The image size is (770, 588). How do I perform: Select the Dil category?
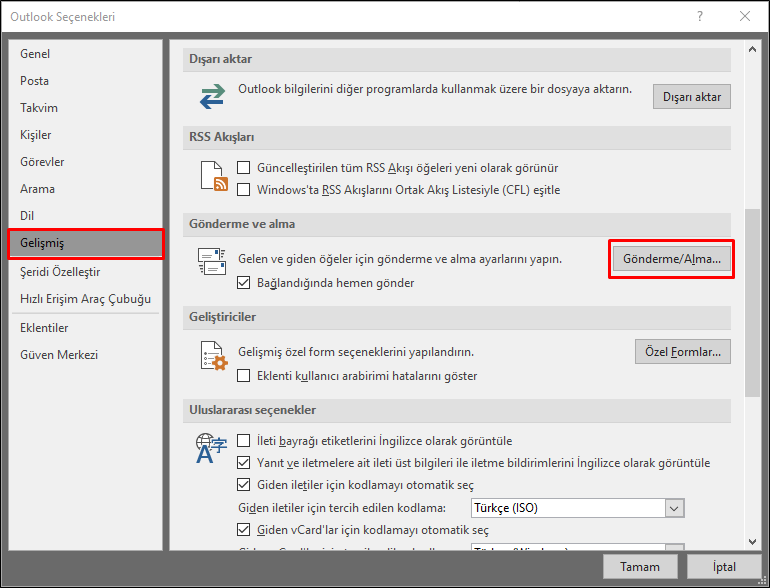coord(85,216)
